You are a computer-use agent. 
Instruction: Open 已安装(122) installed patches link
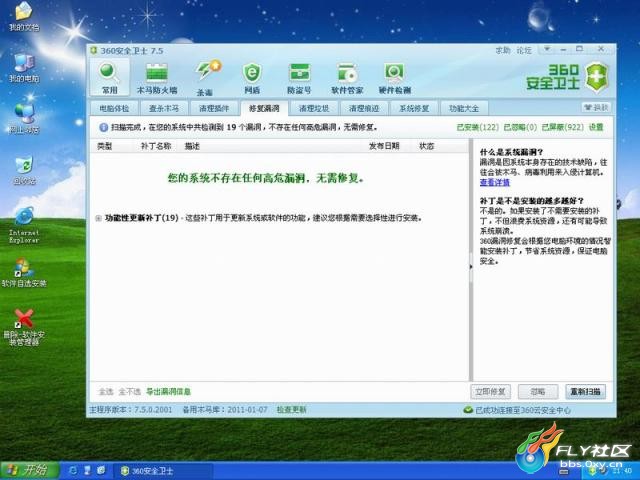click(478, 127)
